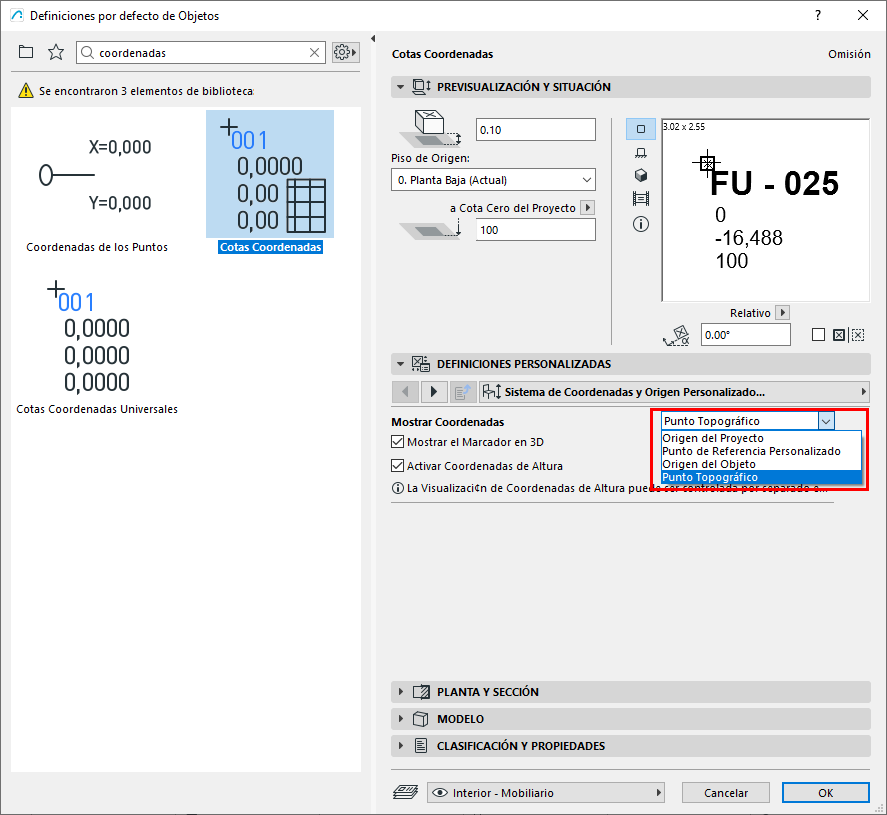Screen dimensions: 887x815
Task: Go to previous custom settings page
Action: (405, 392)
